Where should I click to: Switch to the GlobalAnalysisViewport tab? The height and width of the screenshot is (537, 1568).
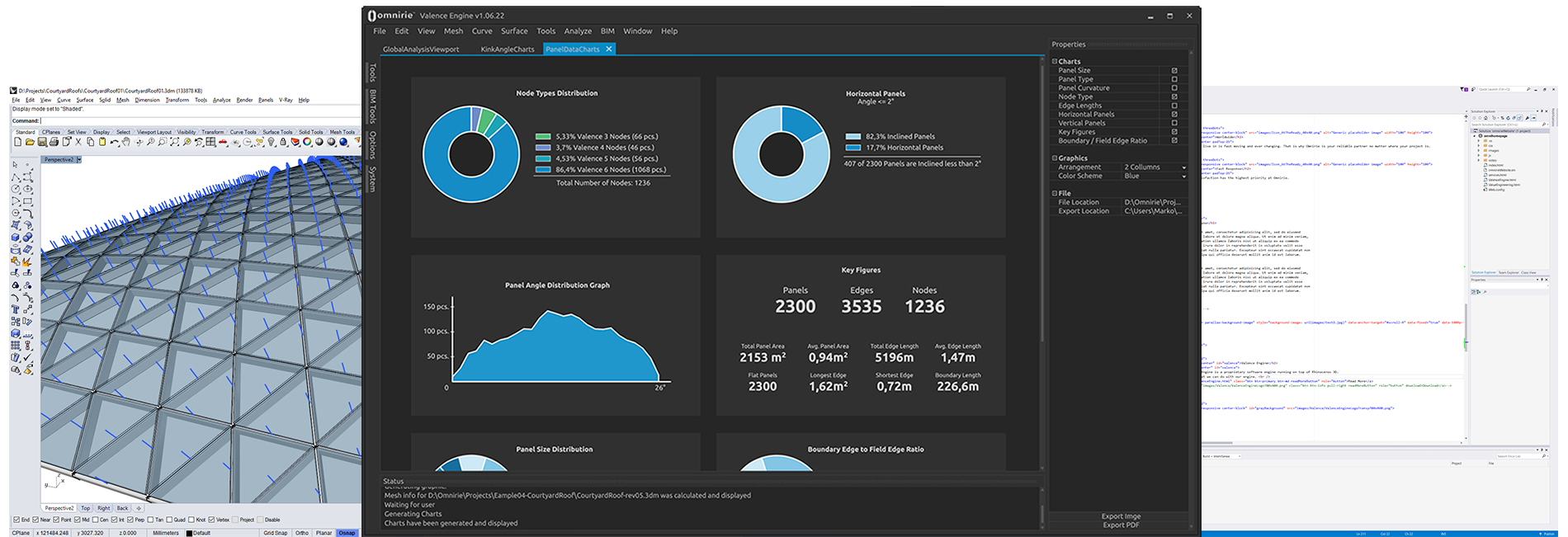(421, 49)
